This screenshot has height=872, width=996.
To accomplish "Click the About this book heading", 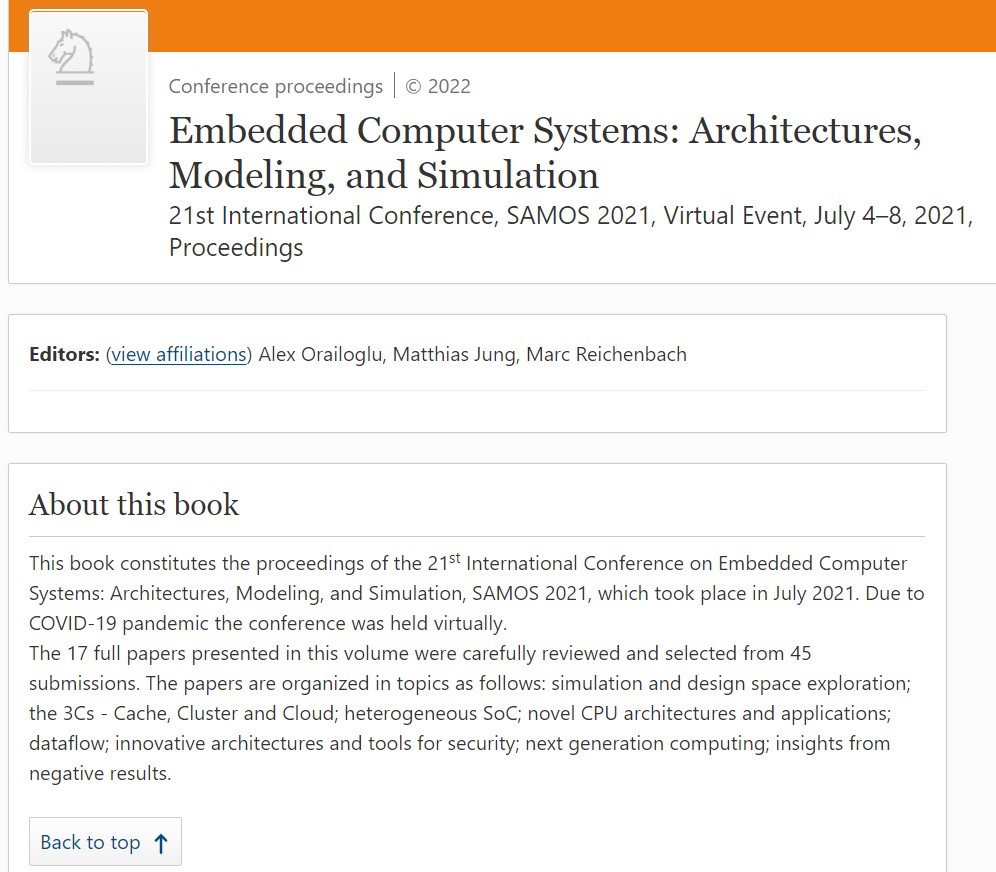I will pos(134,504).
